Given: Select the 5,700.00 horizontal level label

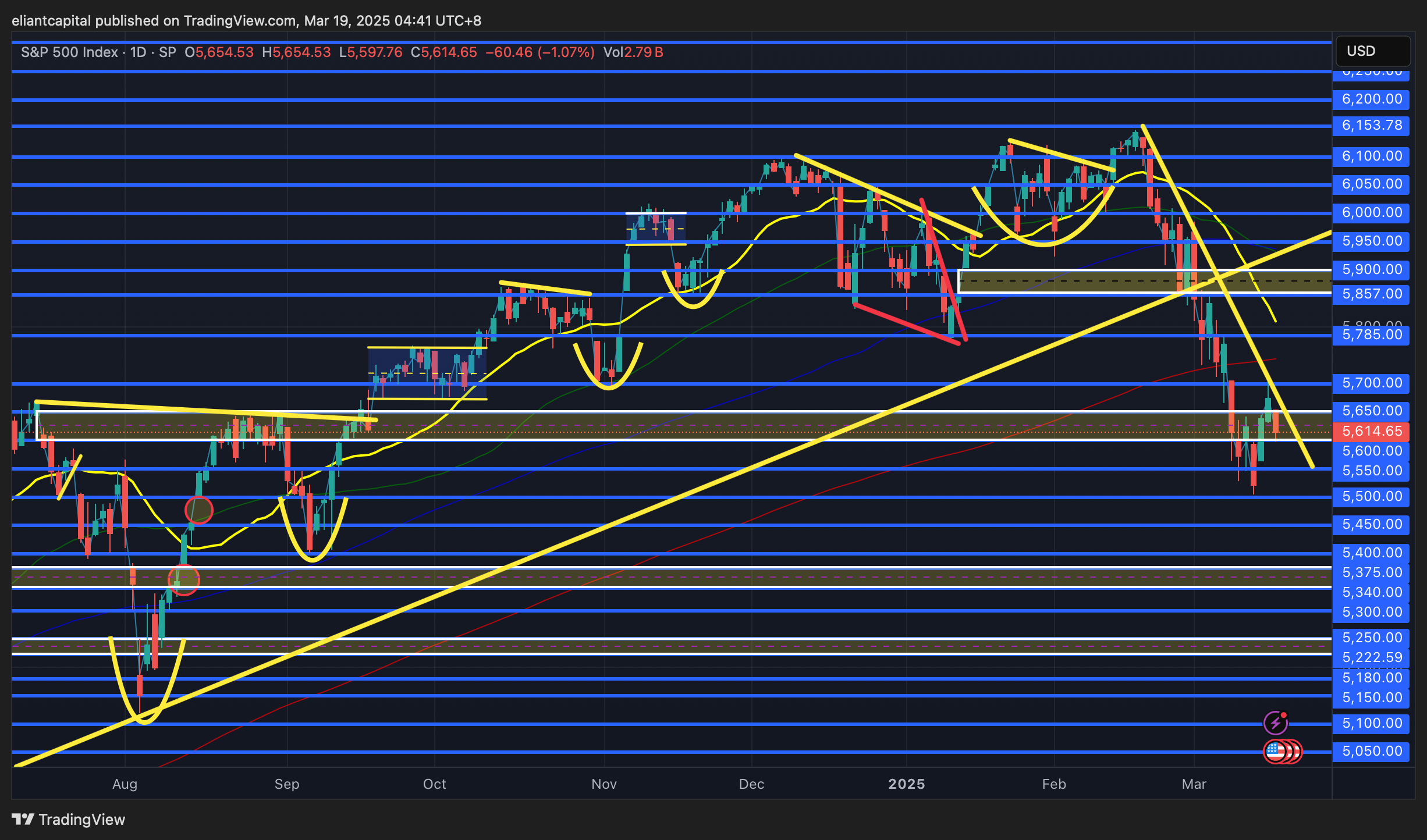Looking at the screenshot, I should (x=1371, y=383).
